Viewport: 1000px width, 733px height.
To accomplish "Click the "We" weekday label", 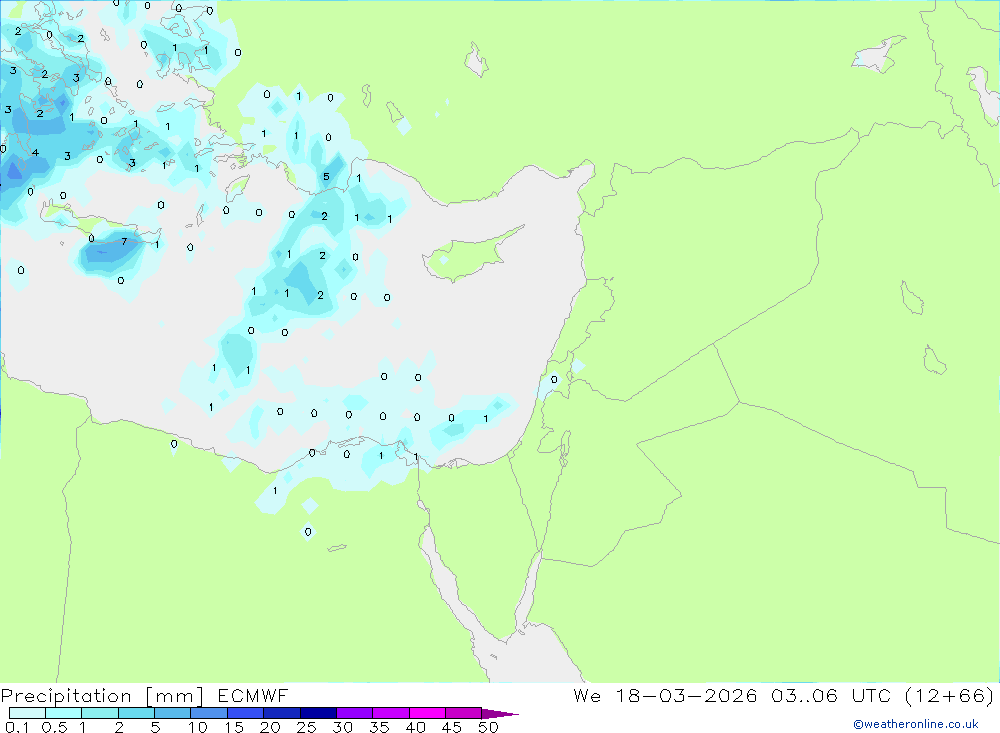I will click(x=587, y=695).
